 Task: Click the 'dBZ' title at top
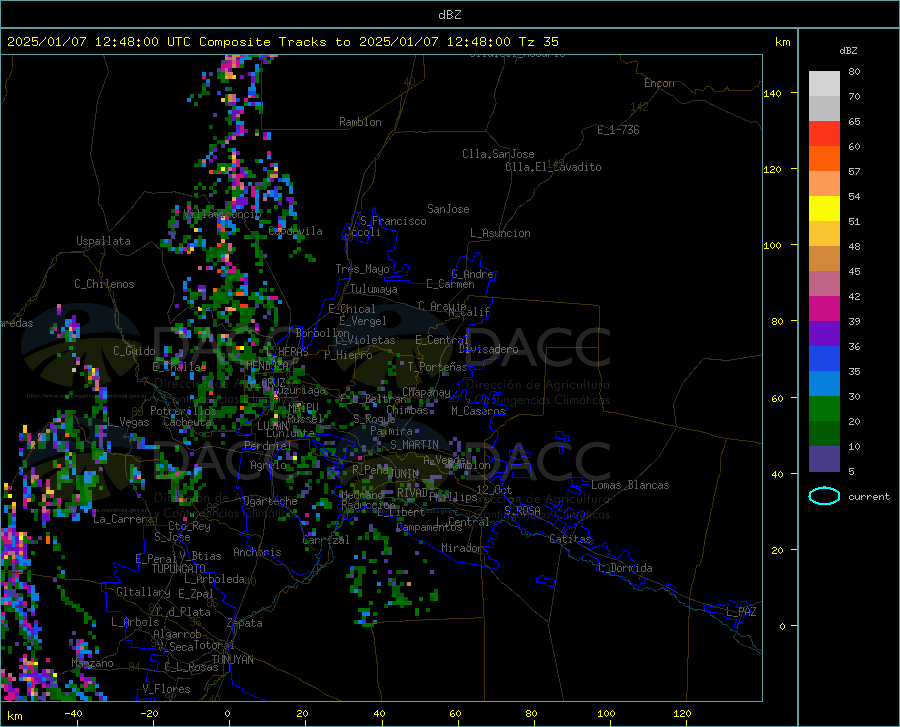[x=449, y=15]
